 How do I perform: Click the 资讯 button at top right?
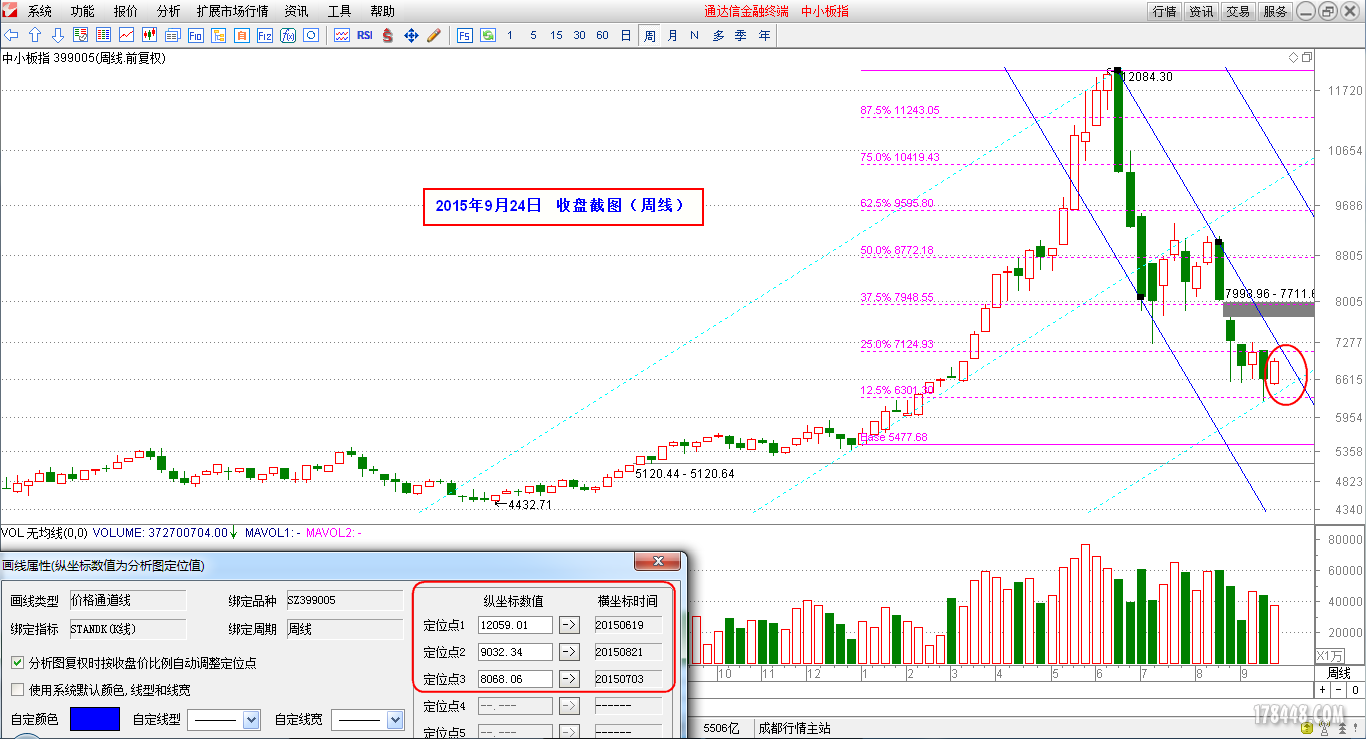(1201, 11)
